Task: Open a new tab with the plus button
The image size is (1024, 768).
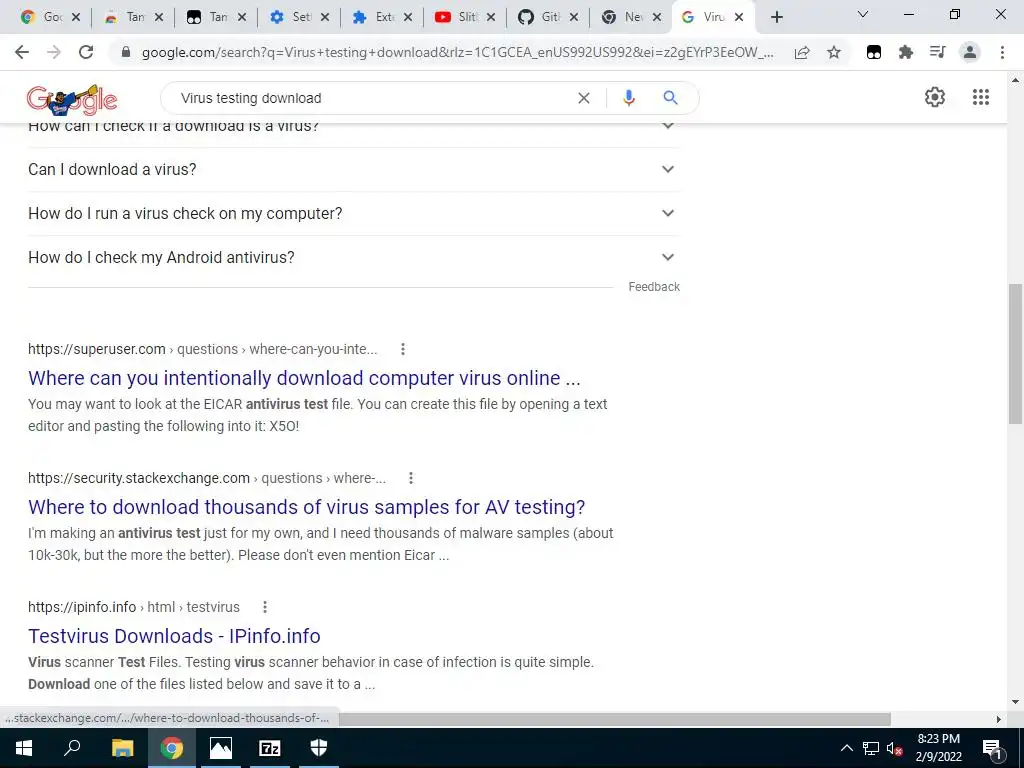Action: coord(776,17)
